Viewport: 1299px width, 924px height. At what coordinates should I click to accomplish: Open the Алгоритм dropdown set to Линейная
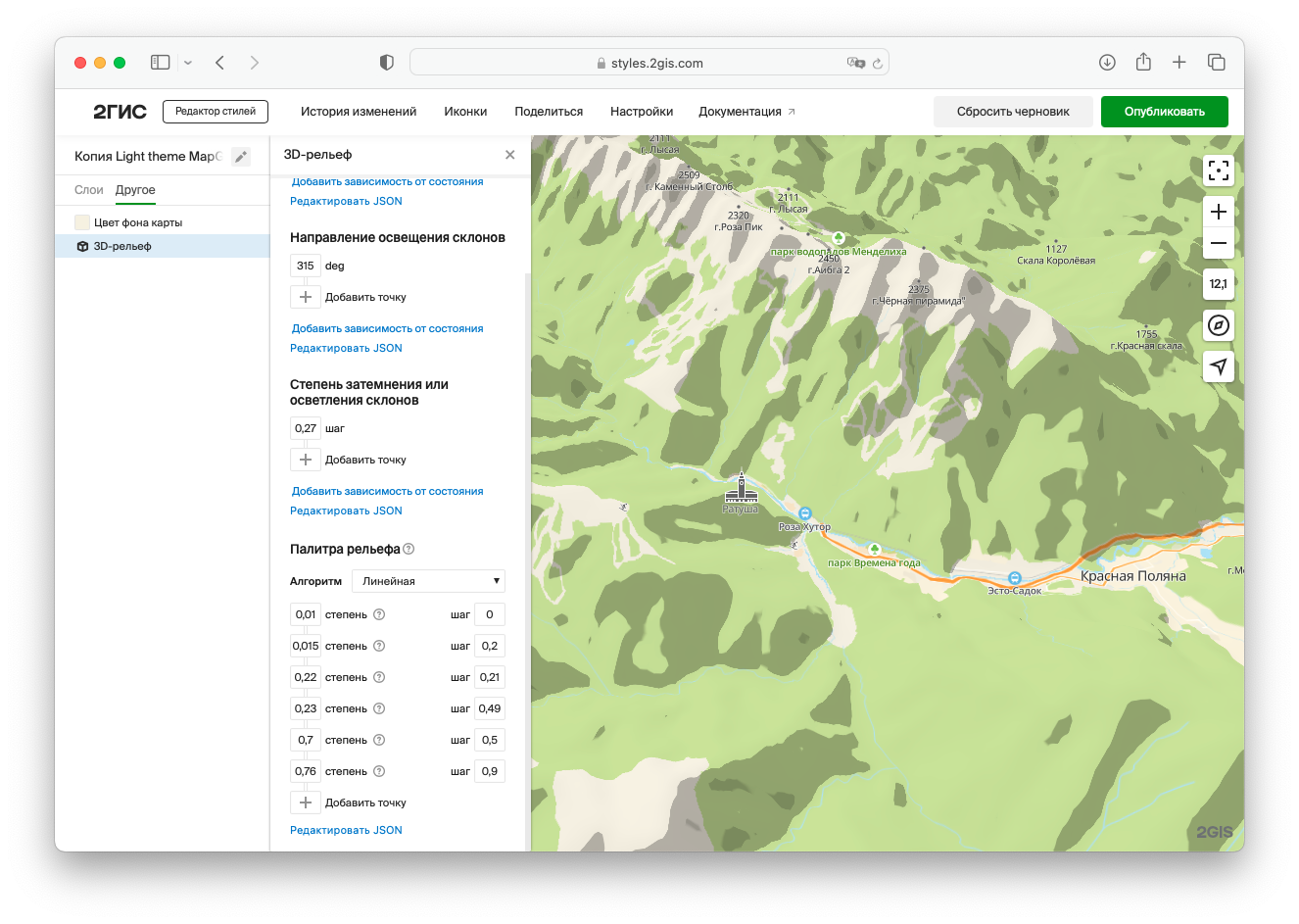(428, 581)
